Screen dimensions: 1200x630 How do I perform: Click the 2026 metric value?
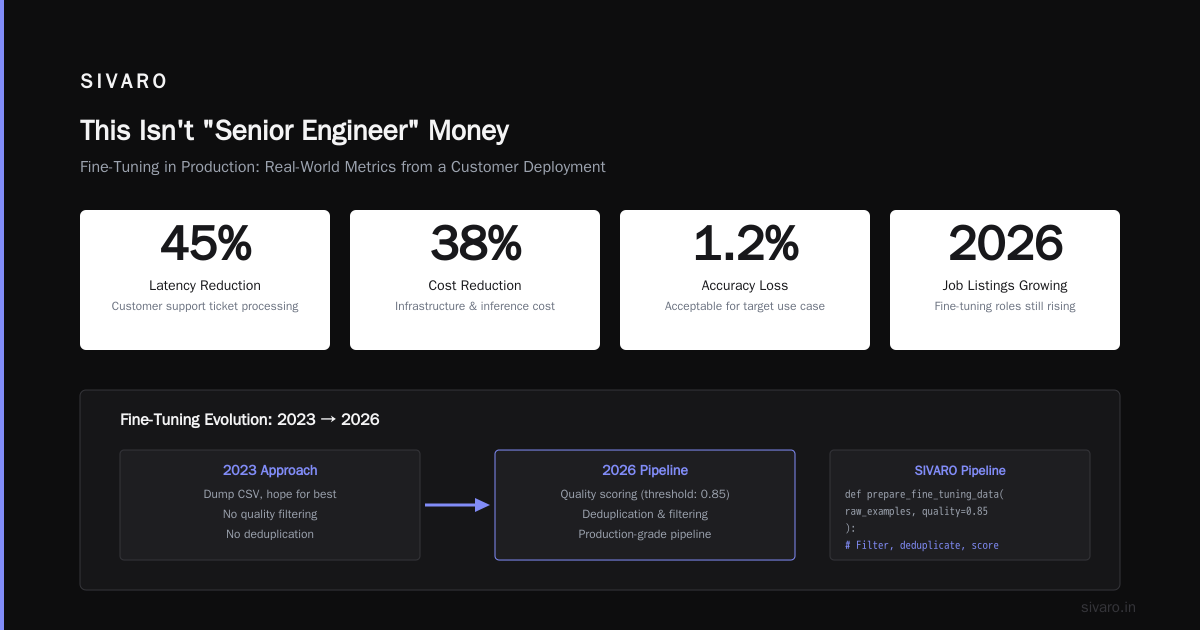pyautogui.click(x=1005, y=243)
